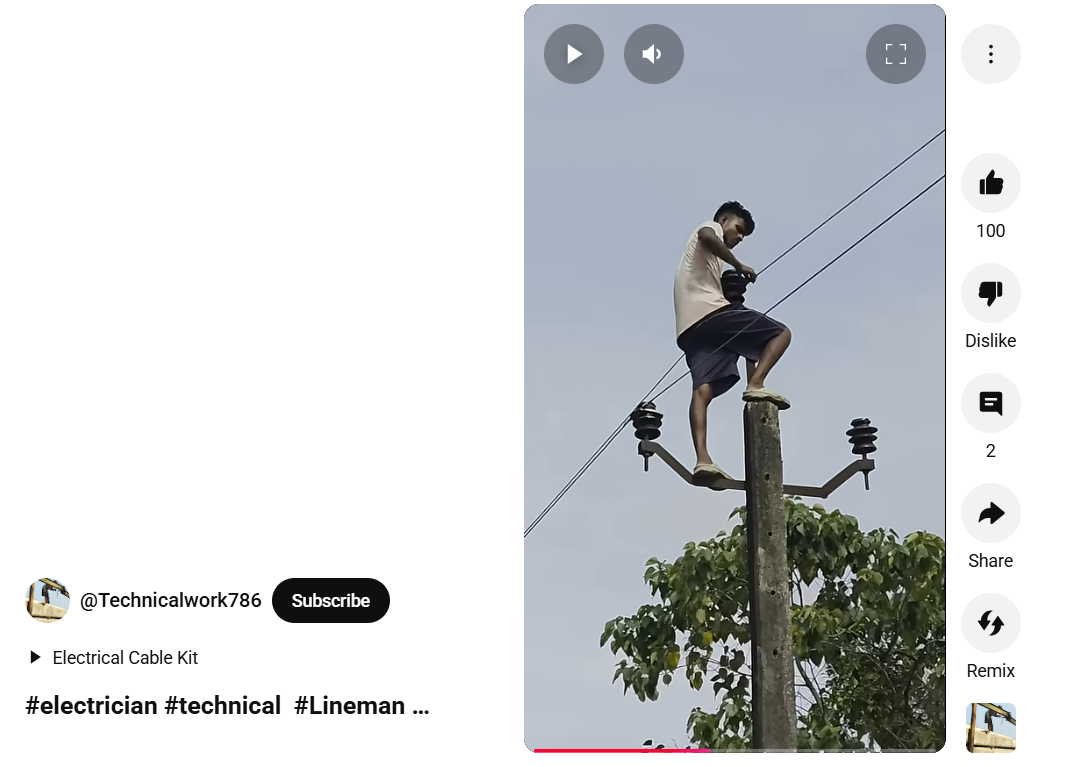This screenshot has height=767, width=1071.
Task: Open the @Technicalwork786 channel link
Action: coord(171,600)
